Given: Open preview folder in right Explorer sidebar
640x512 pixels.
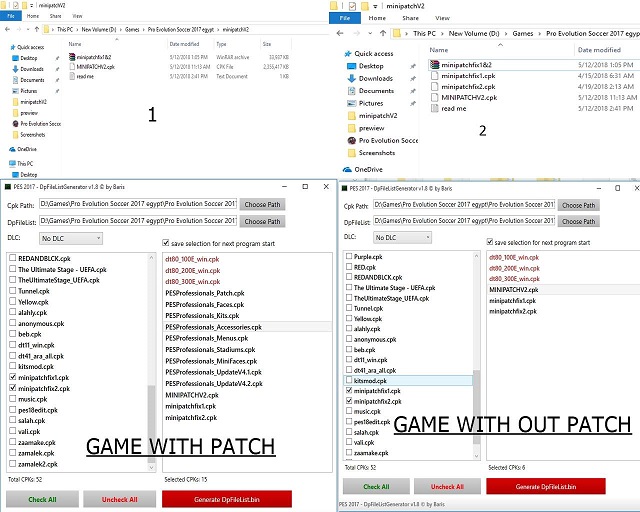Looking at the screenshot, I should (x=371, y=128).
